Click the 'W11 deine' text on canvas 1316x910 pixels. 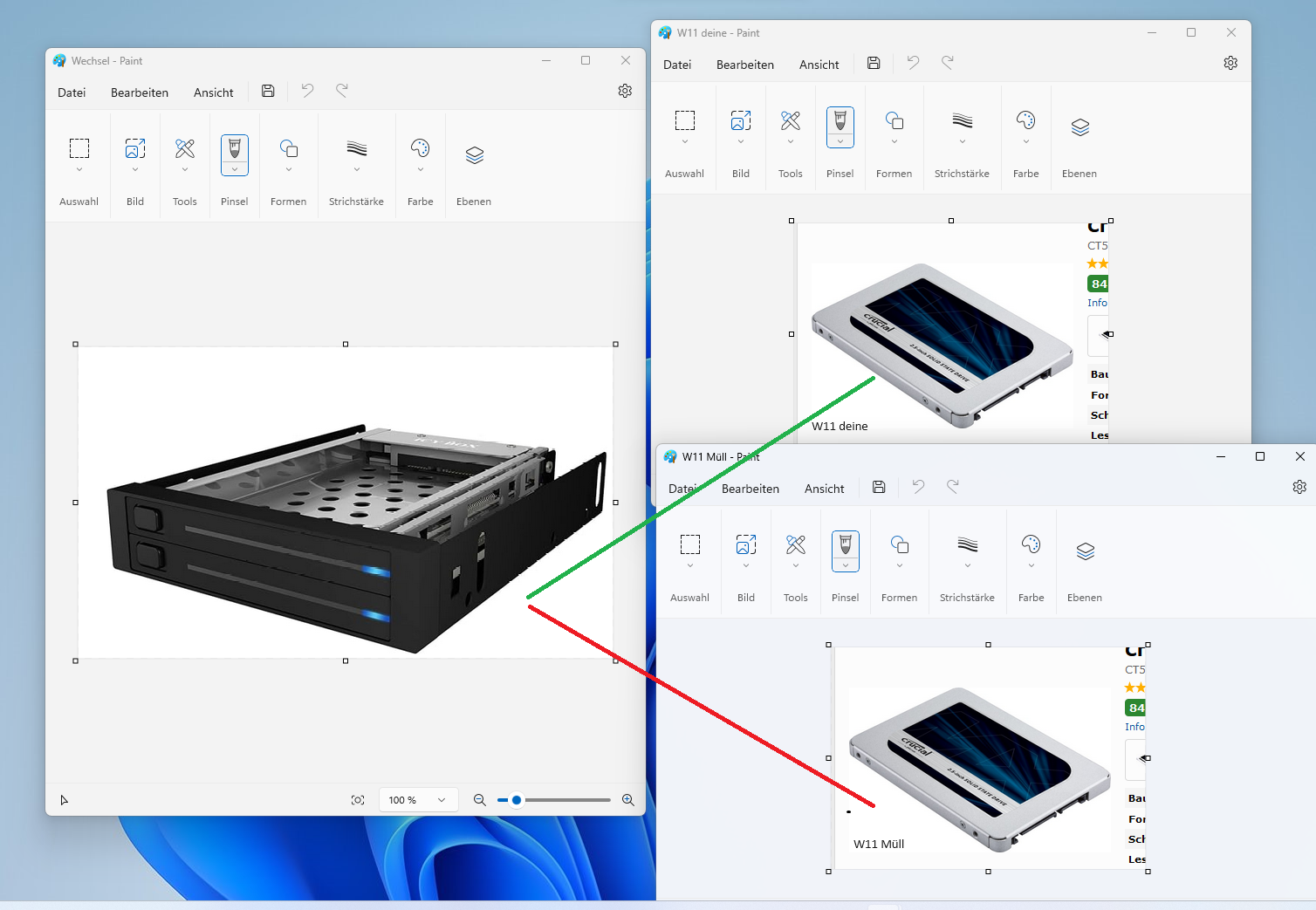tap(840, 426)
